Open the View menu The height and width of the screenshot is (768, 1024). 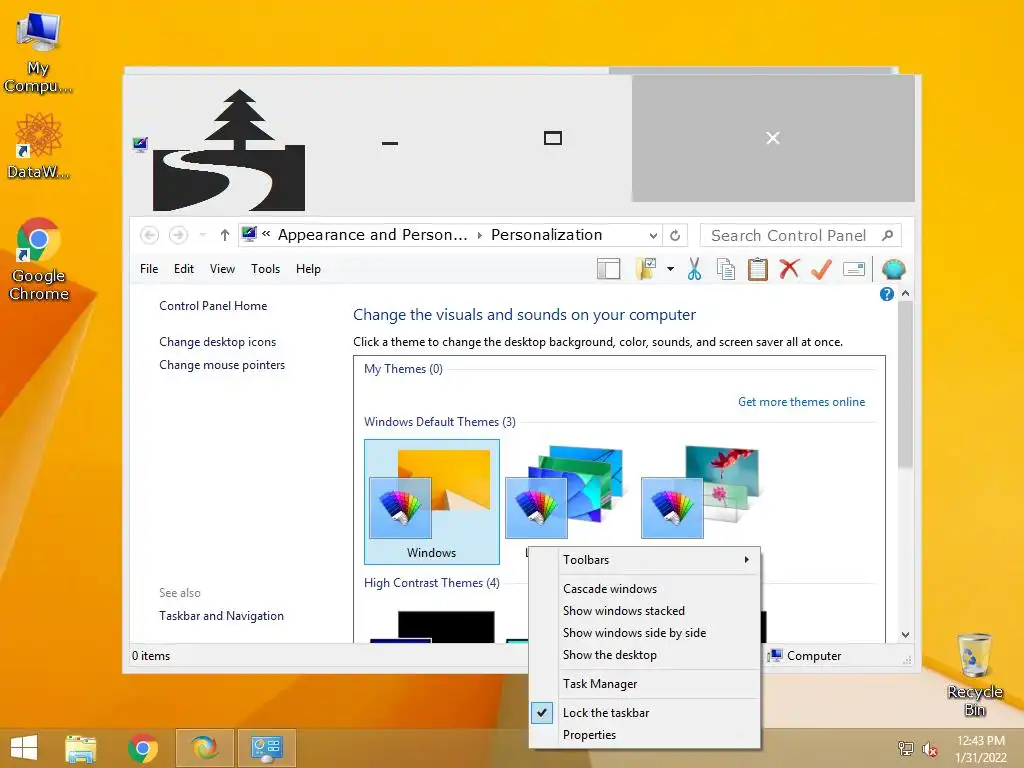point(222,268)
